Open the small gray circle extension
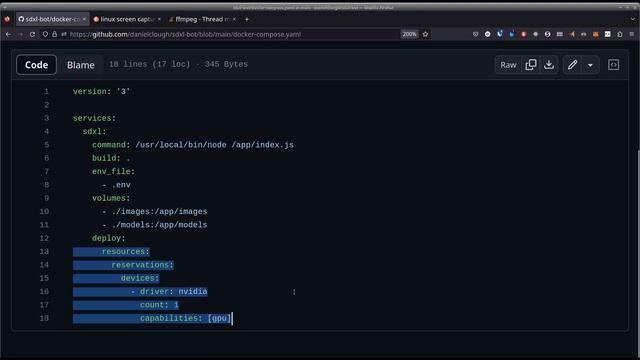This screenshot has height=360, width=640. [x=536, y=34]
